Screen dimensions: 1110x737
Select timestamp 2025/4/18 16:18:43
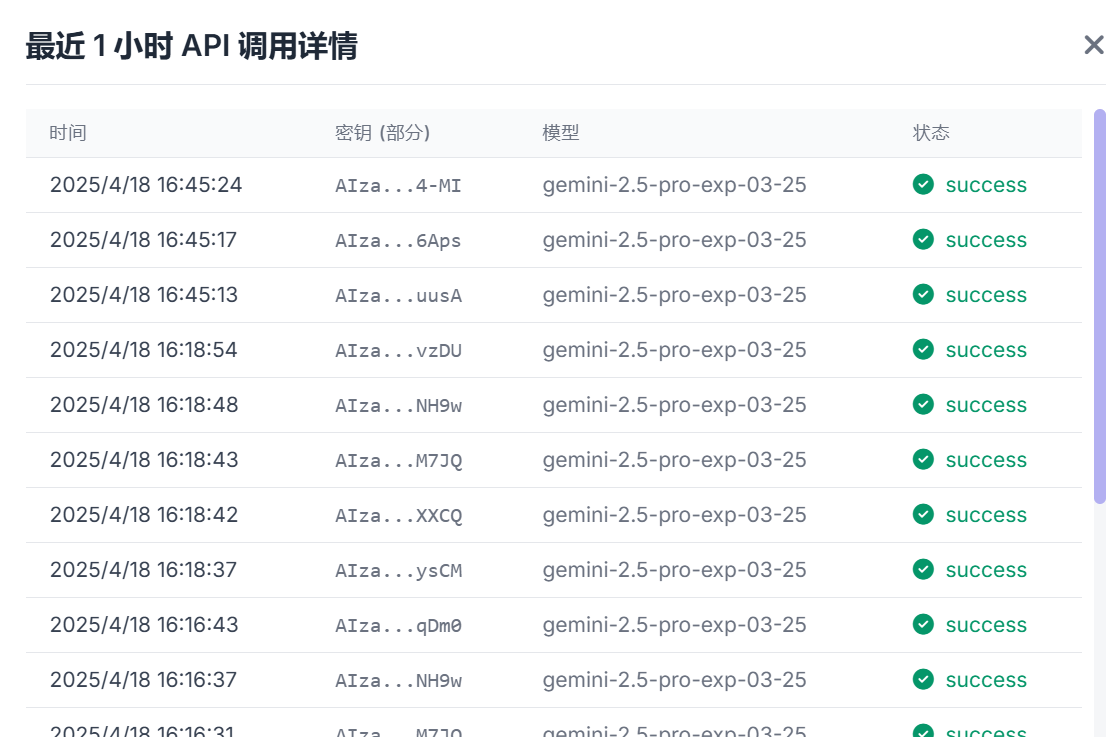tap(144, 459)
